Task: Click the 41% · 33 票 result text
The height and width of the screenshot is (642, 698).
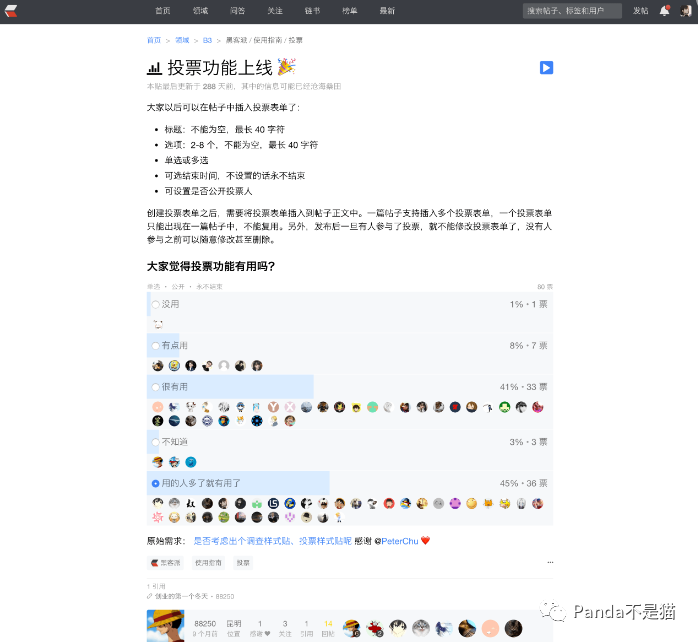Action: pyautogui.click(x=524, y=387)
